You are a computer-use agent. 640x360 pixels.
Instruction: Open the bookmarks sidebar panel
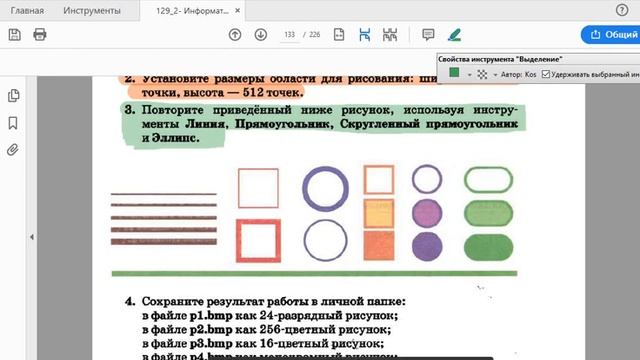click(x=13, y=123)
